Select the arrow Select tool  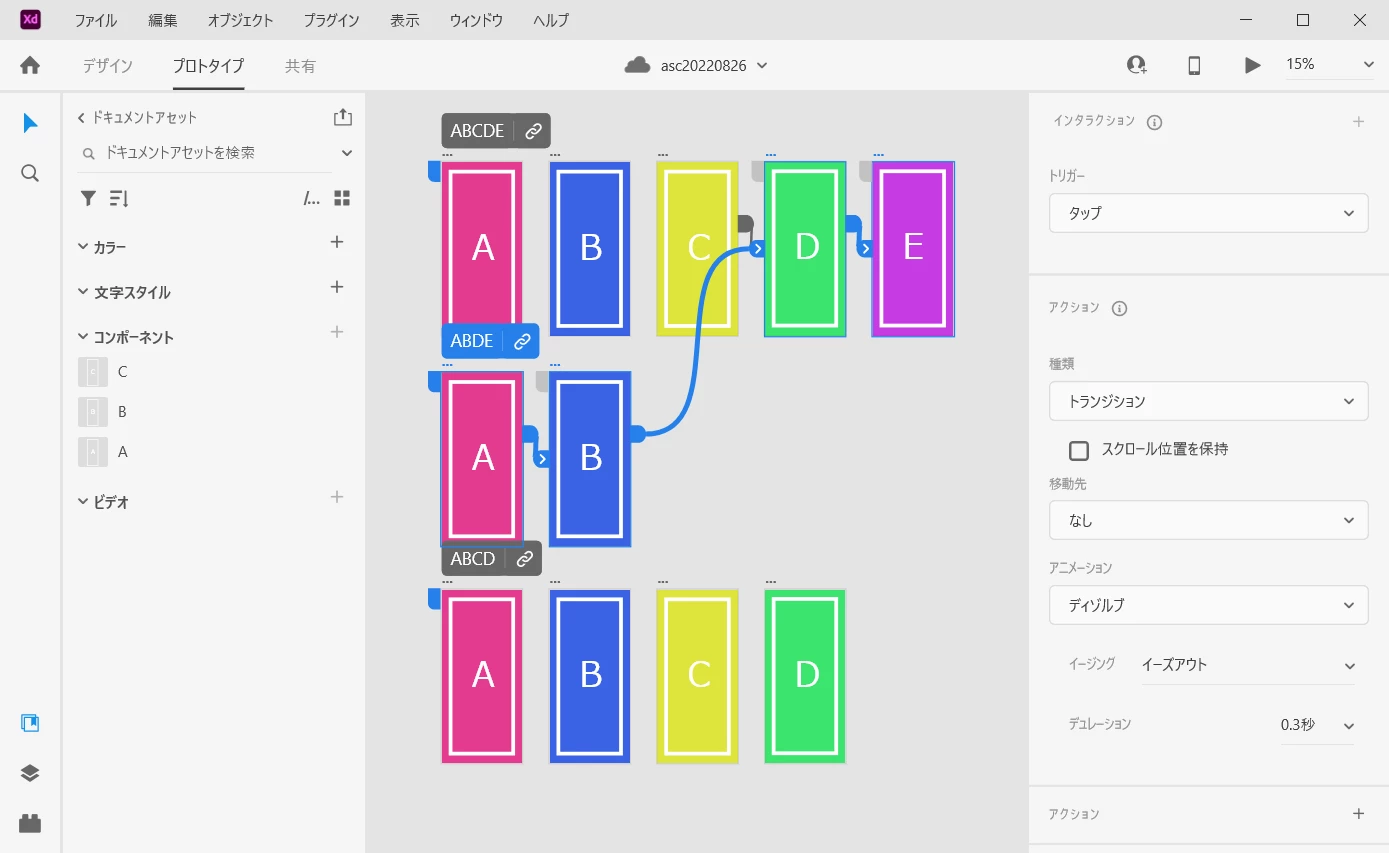30,123
